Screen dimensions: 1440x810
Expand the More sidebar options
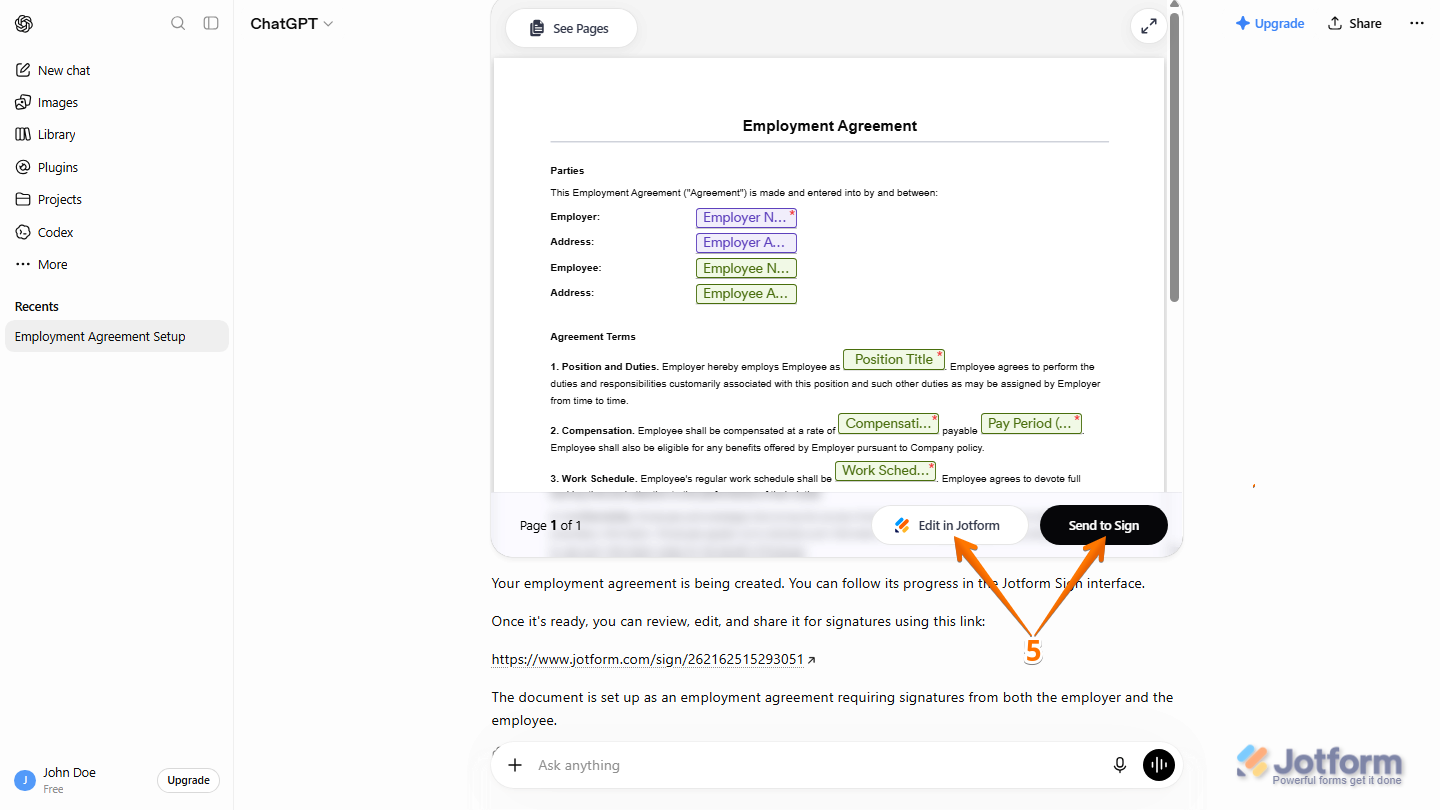(117, 264)
